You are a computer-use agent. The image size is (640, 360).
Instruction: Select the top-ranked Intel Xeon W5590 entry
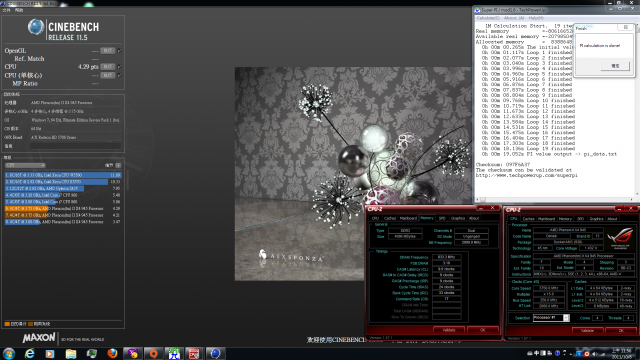tap(63, 175)
